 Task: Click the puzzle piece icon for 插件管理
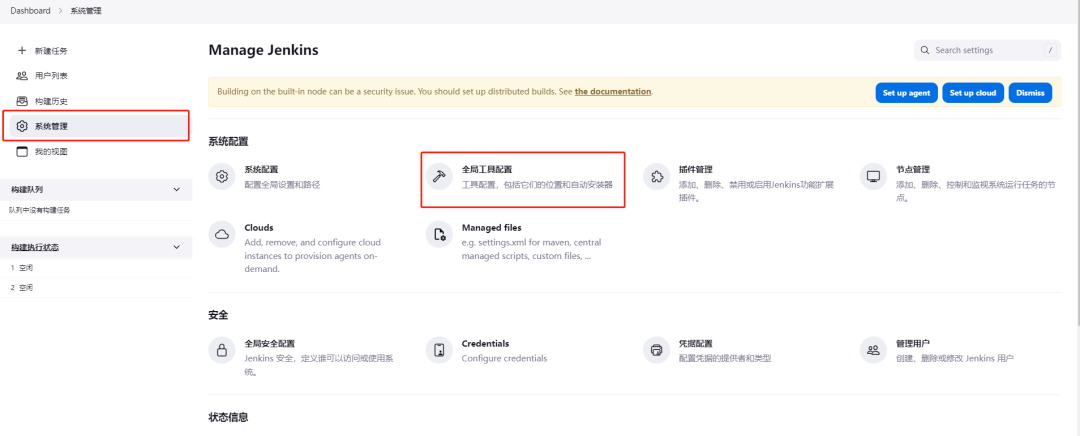(656, 176)
